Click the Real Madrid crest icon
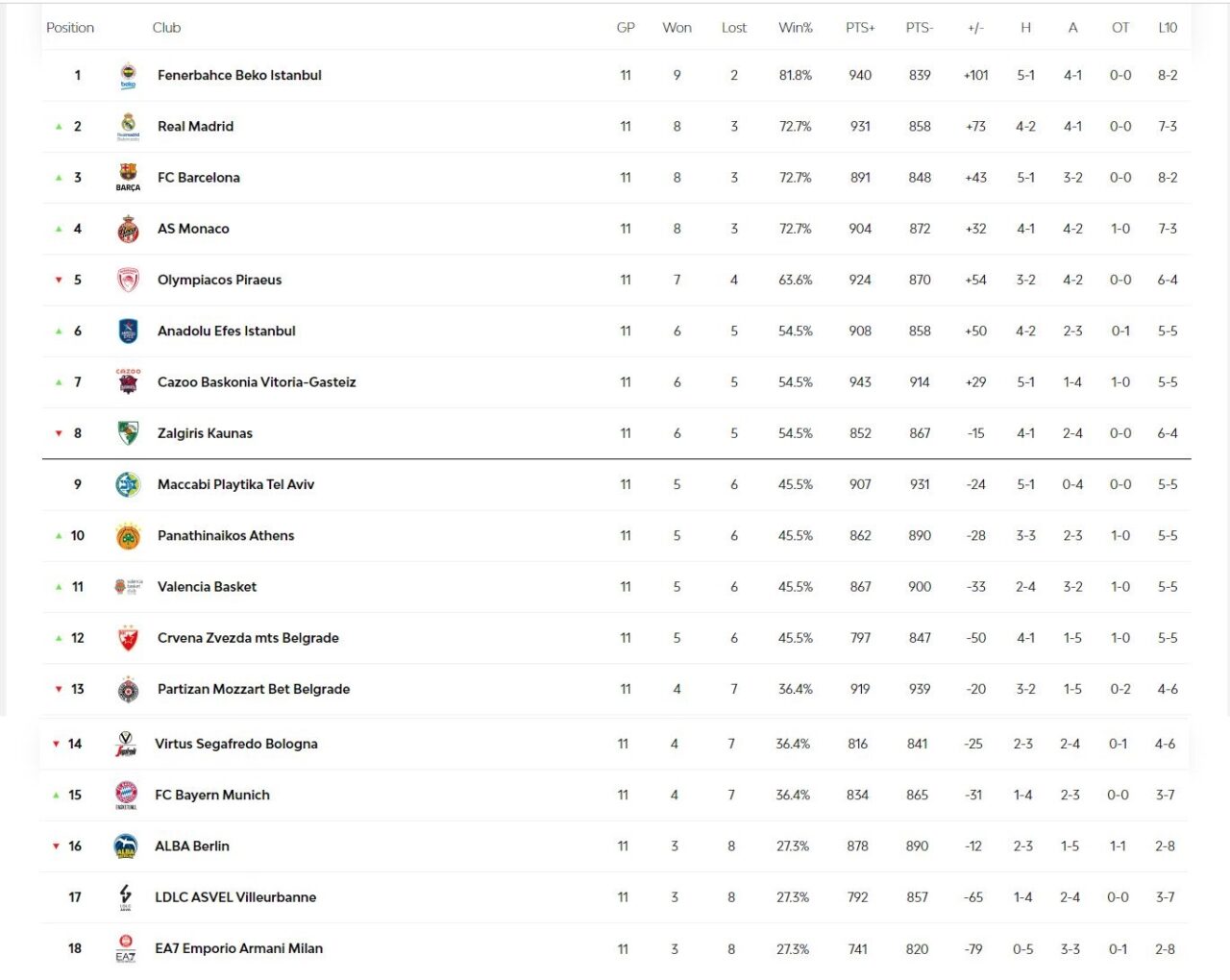Viewport: 1230px width, 980px height. pos(128,126)
